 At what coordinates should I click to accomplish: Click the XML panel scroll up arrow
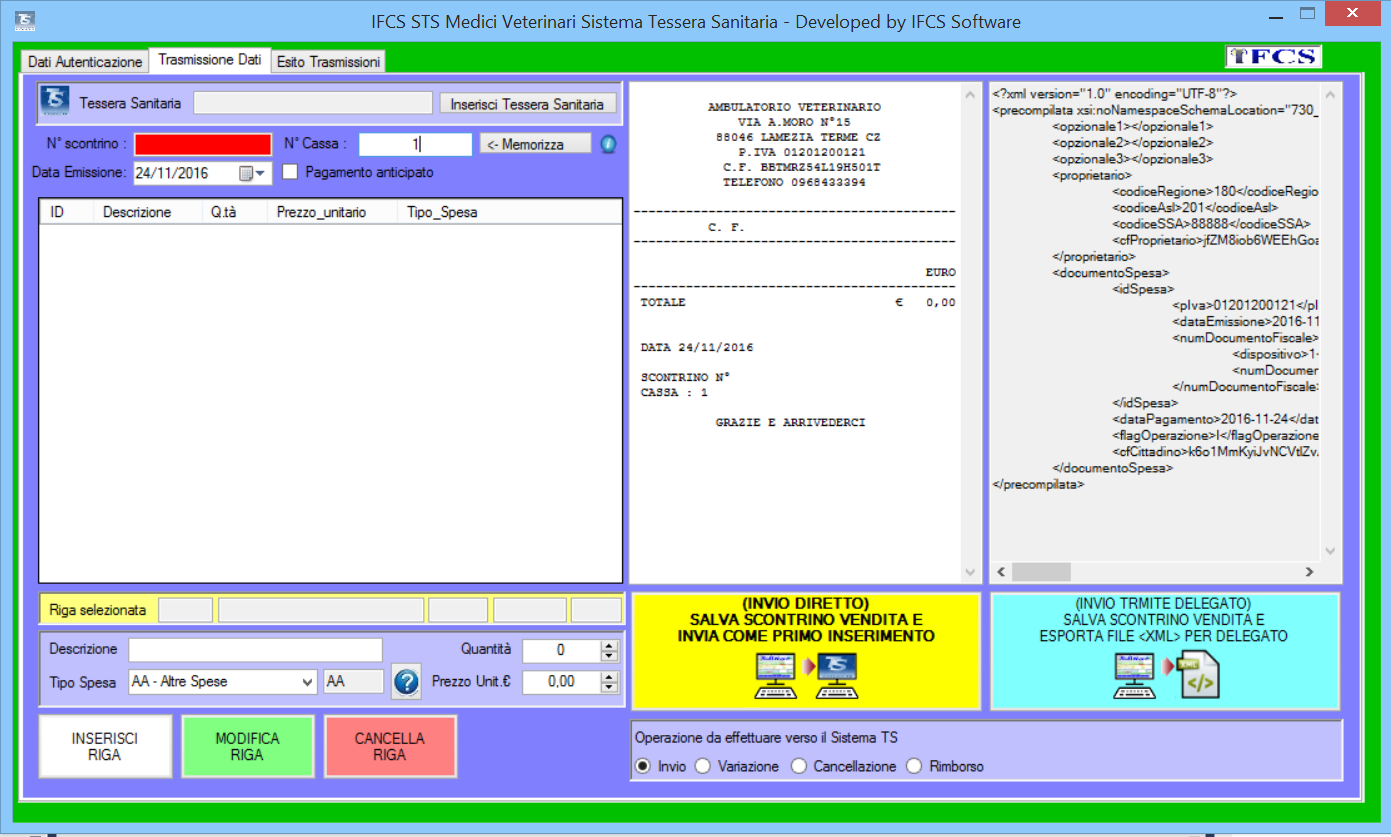point(1330,94)
